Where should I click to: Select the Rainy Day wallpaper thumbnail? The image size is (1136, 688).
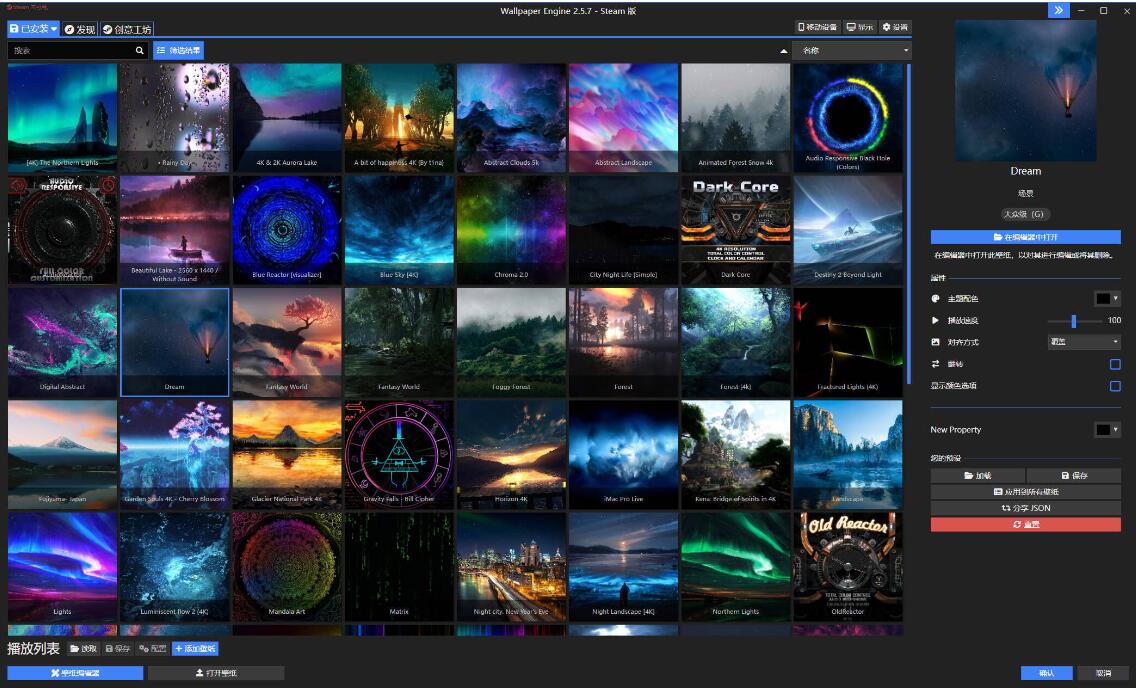pos(175,117)
